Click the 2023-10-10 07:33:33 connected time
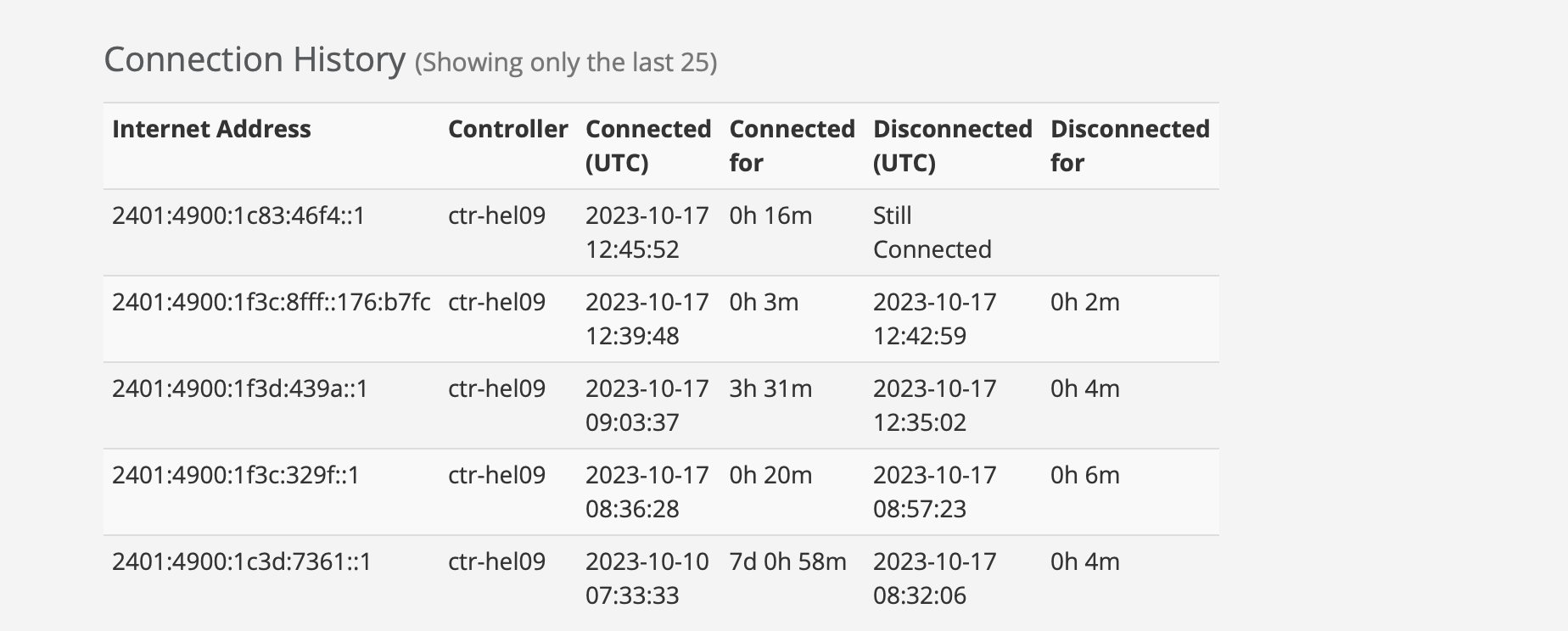1568x631 pixels. 647,578
